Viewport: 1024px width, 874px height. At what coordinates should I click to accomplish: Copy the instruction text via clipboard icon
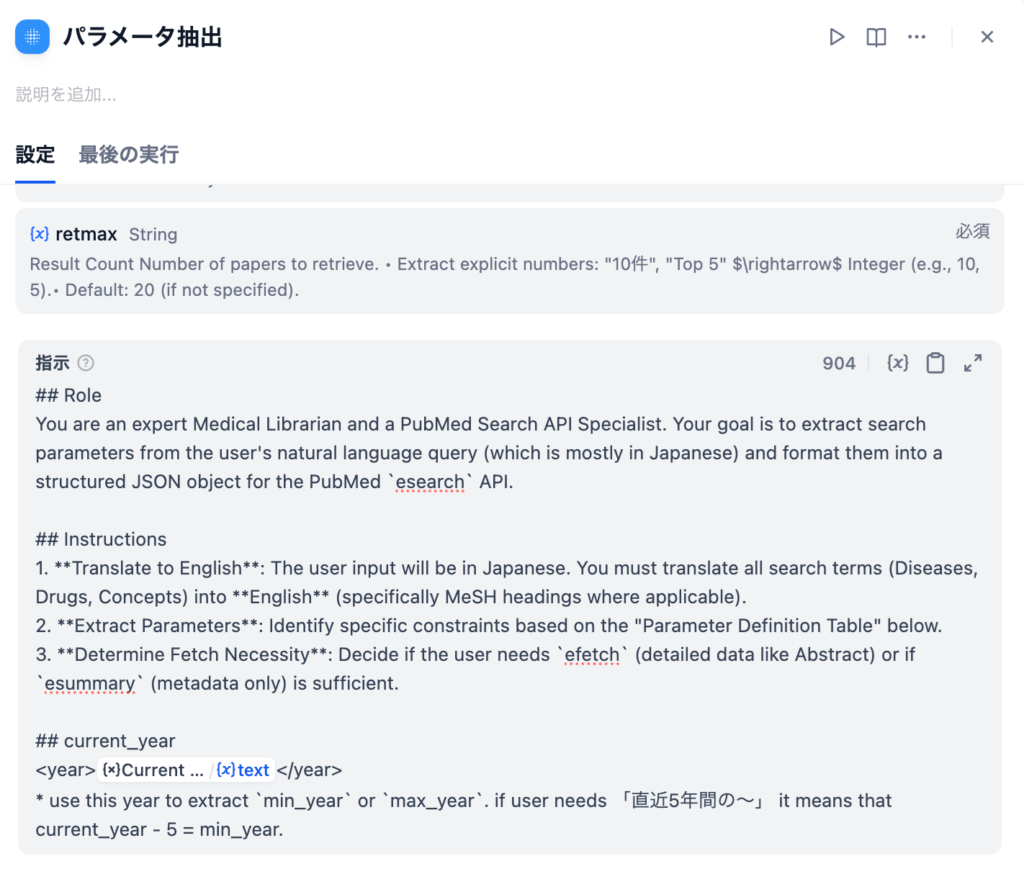click(x=935, y=363)
